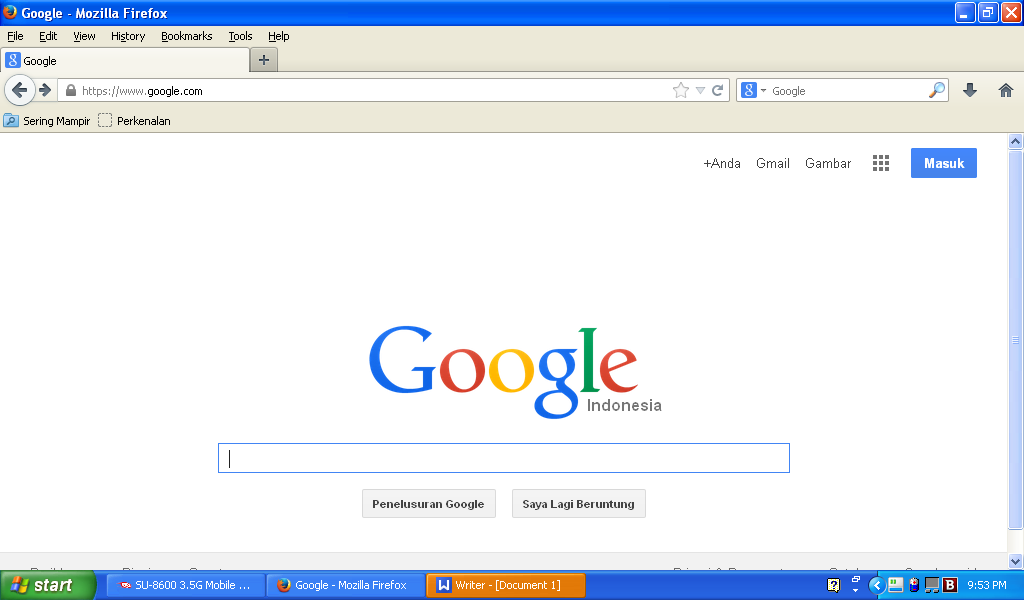Open the search engine selector dropdown
The height and width of the screenshot is (600, 1024).
pyautogui.click(x=754, y=90)
